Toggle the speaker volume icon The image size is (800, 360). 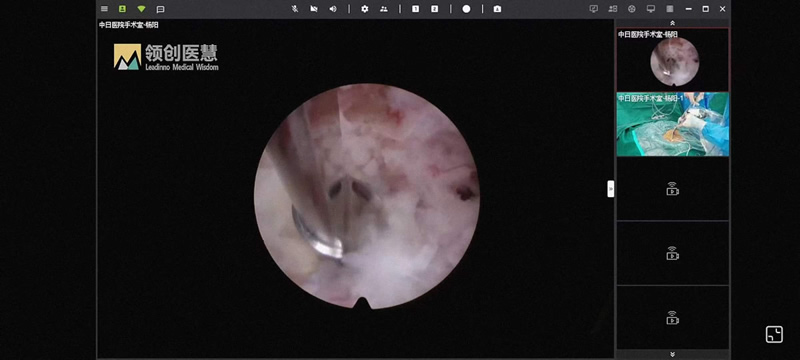pos(333,9)
